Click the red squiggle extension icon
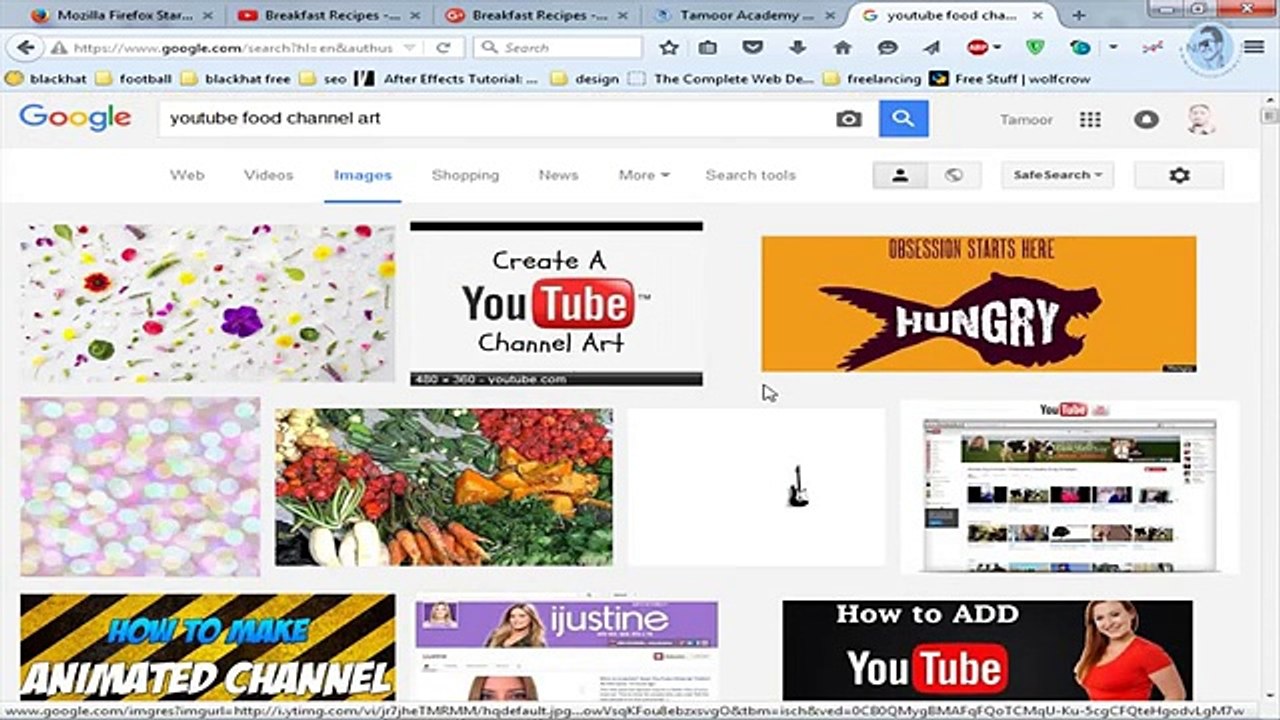 click(1152, 48)
